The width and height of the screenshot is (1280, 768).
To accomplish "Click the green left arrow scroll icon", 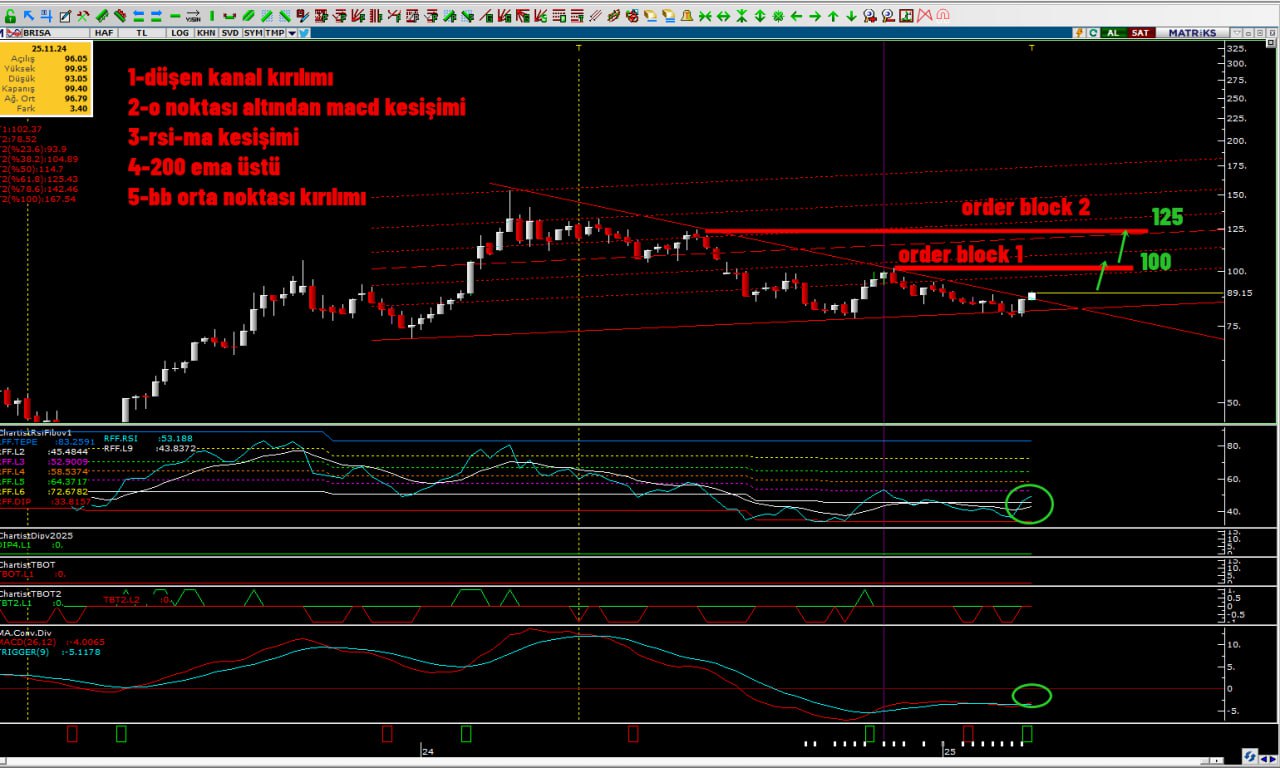I will [797, 16].
